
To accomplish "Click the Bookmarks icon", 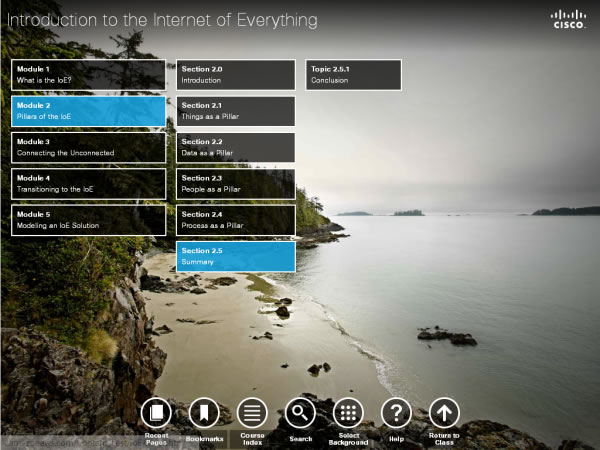I will 204,412.
